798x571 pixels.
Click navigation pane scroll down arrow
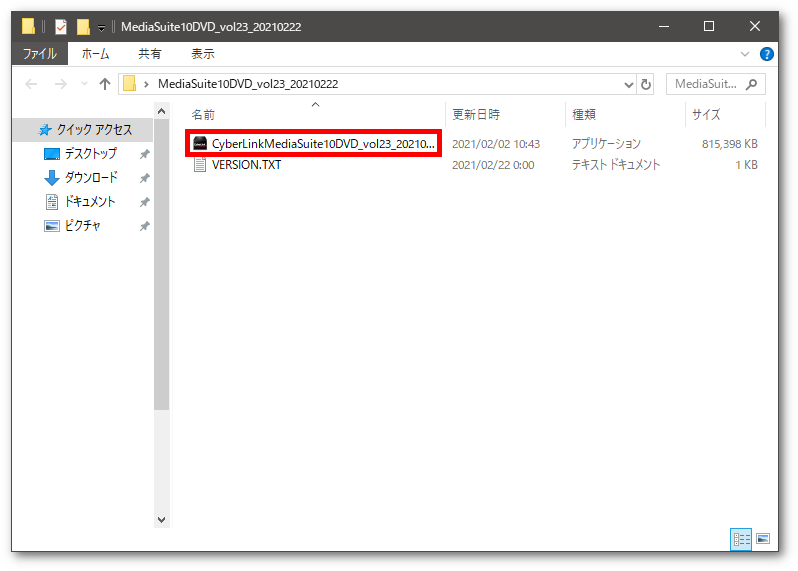click(161, 520)
